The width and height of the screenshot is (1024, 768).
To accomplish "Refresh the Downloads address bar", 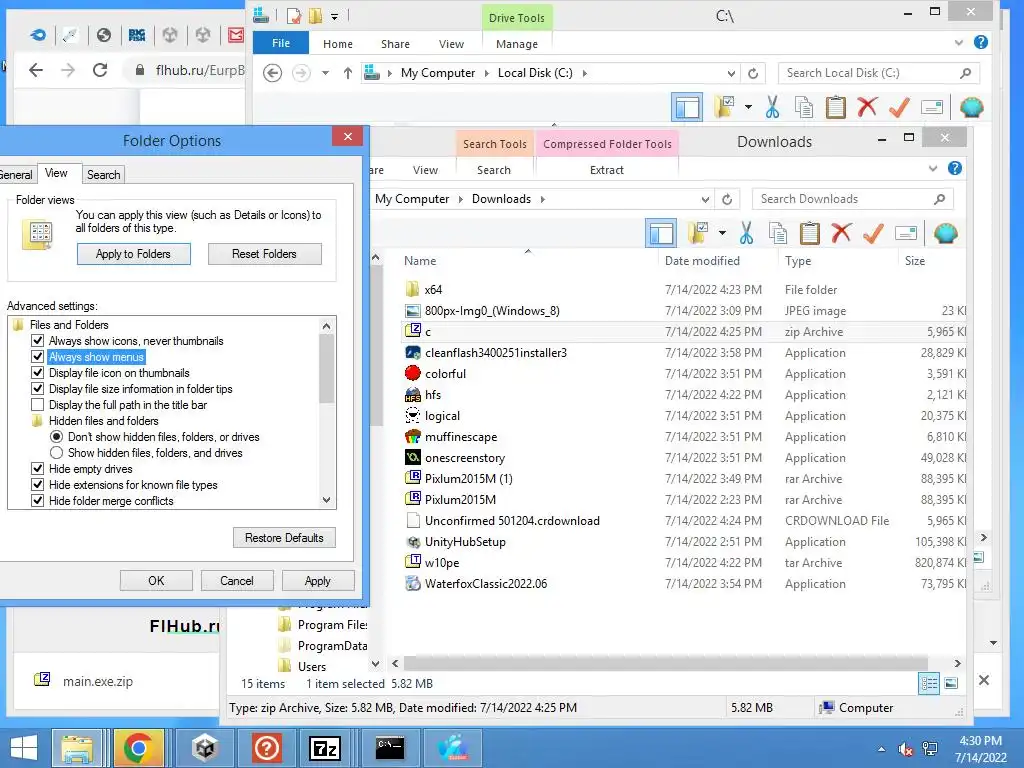I will [x=727, y=199].
